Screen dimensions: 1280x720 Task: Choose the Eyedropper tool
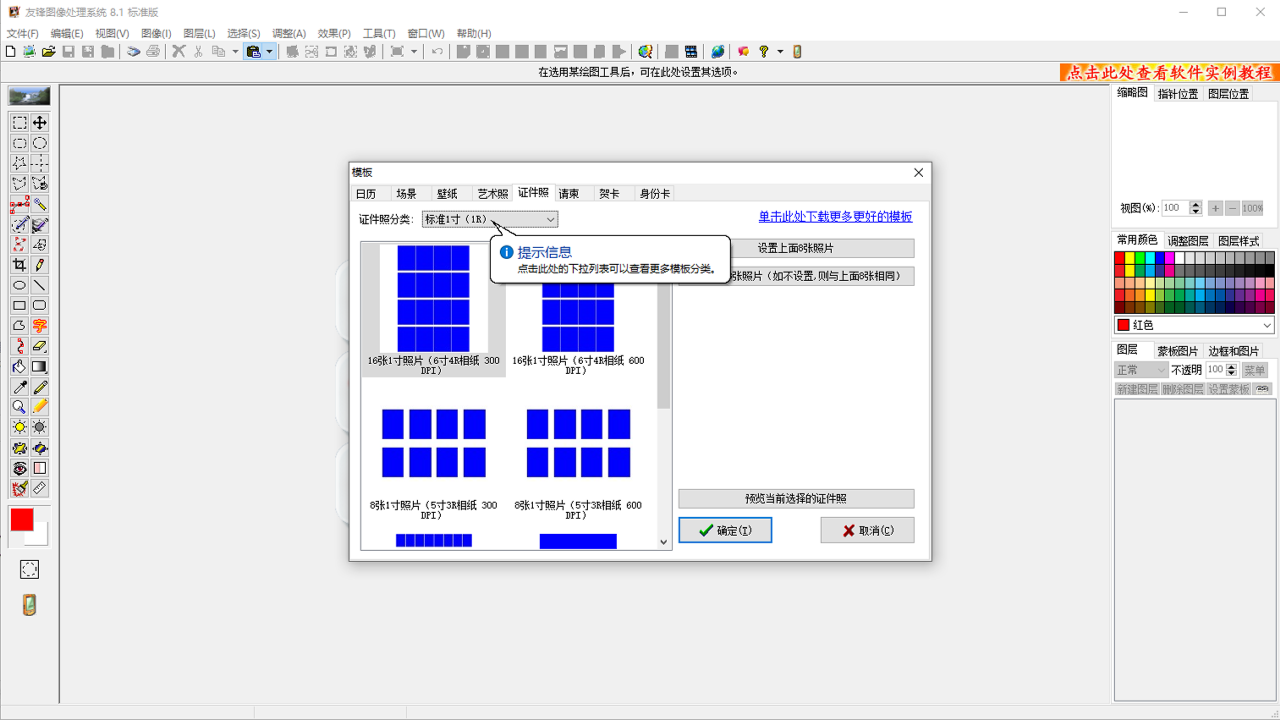click(x=19, y=387)
